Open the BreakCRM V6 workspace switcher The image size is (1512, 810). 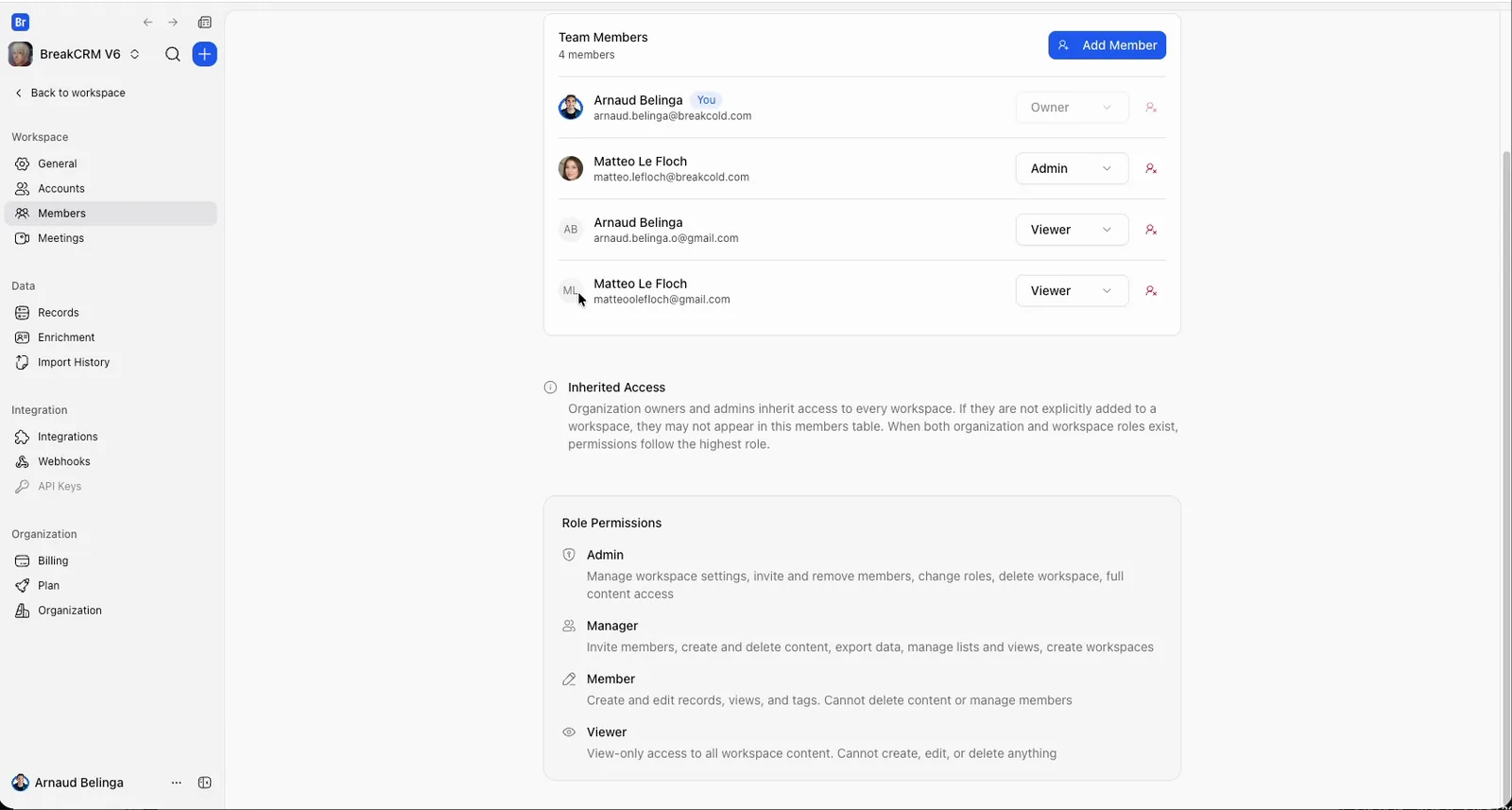click(x=75, y=54)
